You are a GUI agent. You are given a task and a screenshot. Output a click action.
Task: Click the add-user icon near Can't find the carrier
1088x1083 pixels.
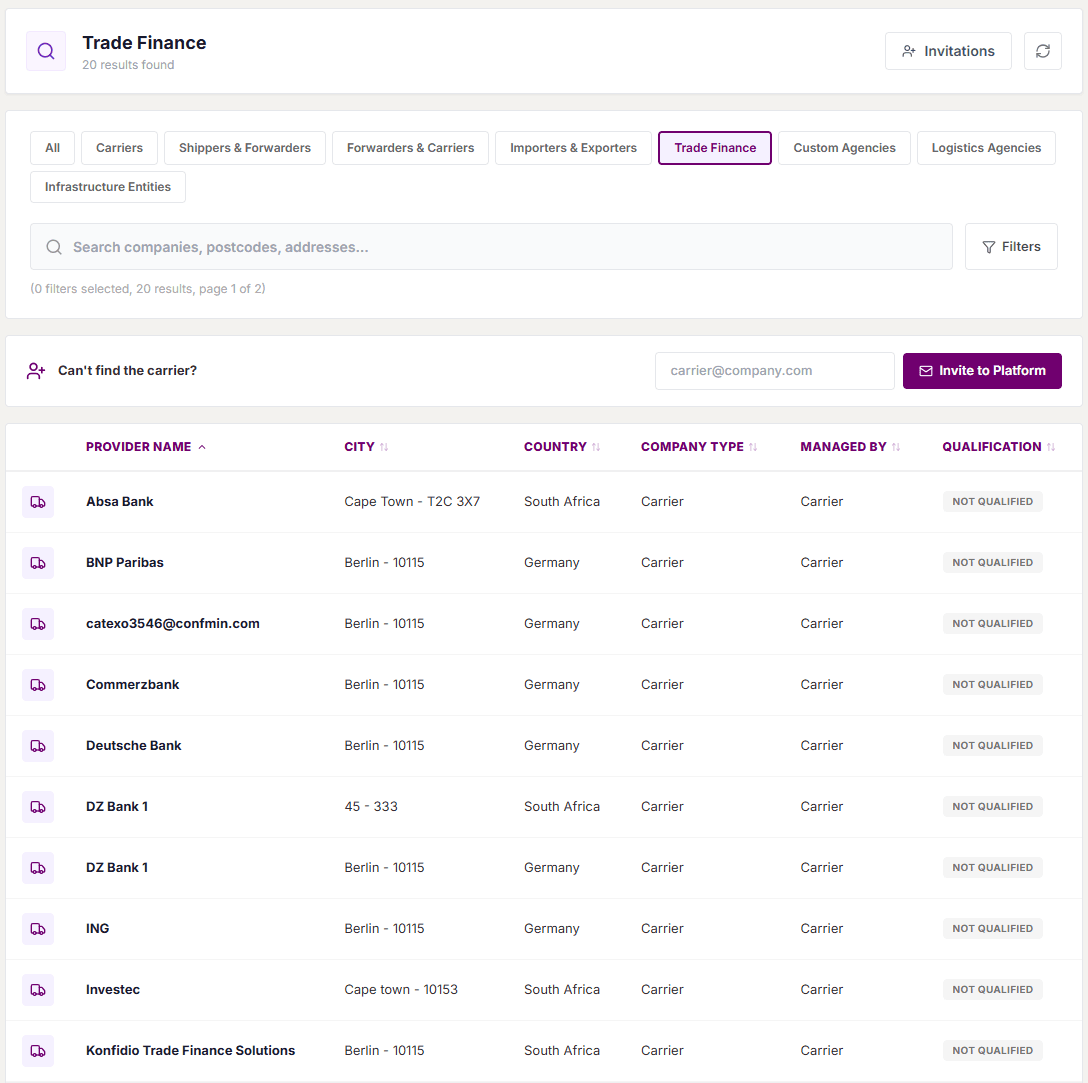(36, 370)
